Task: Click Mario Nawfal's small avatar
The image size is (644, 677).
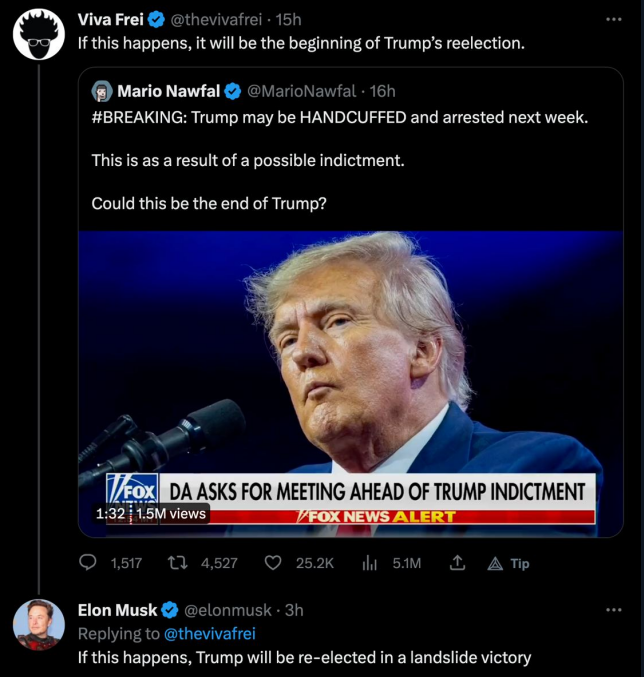Action: pyautogui.click(x=101, y=92)
